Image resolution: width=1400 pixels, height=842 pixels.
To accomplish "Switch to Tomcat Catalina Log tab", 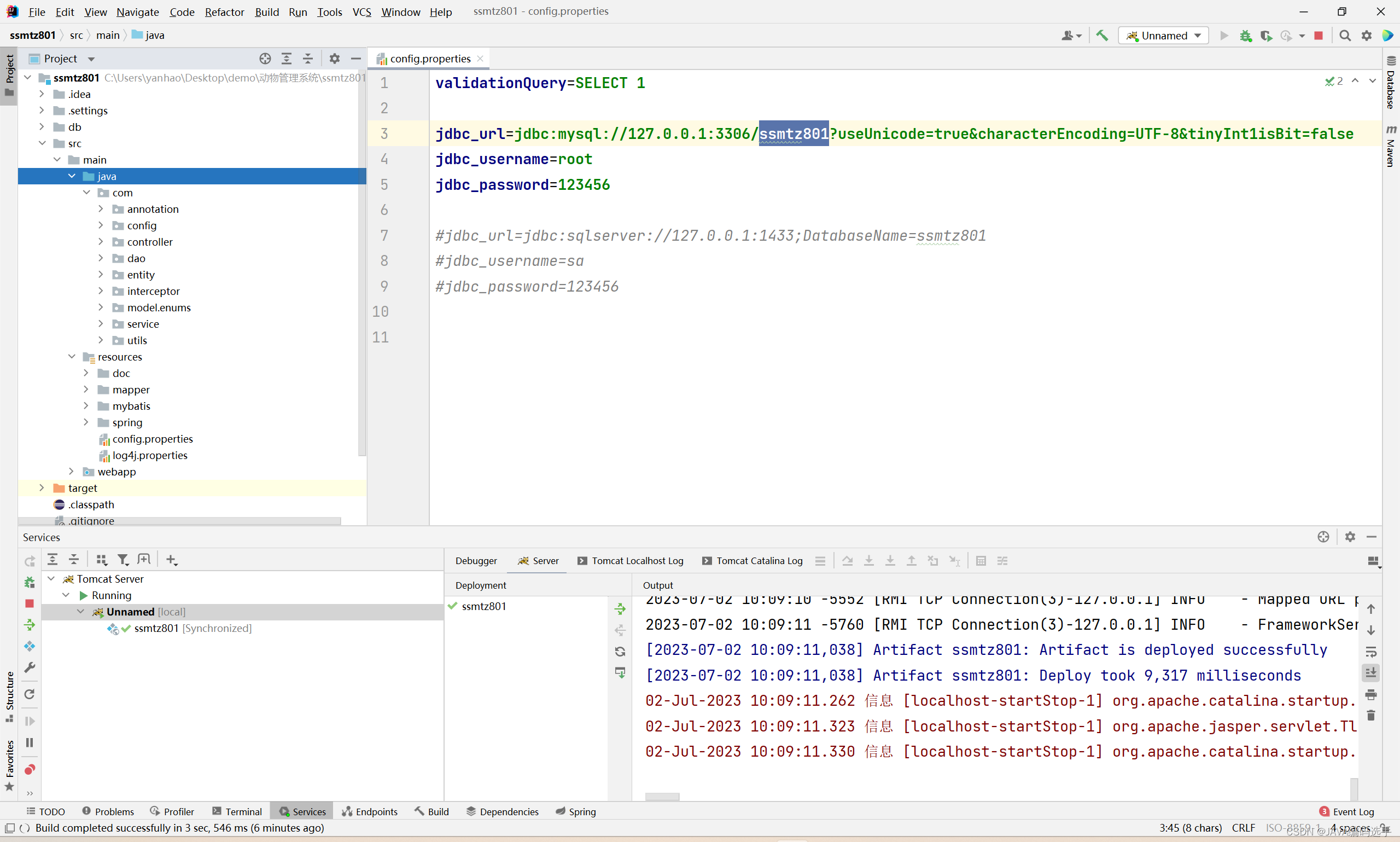I will [x=752, y=561].
